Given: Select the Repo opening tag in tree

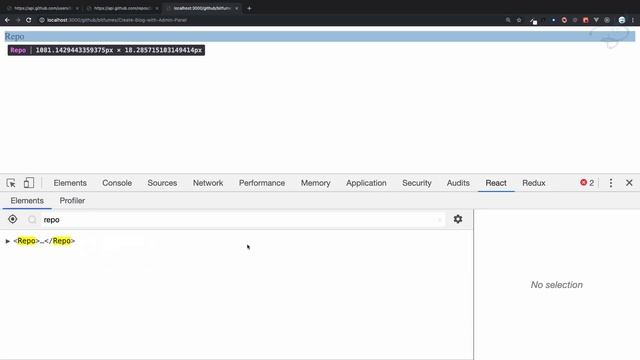Looking at the screenshot, I should 26,241.
